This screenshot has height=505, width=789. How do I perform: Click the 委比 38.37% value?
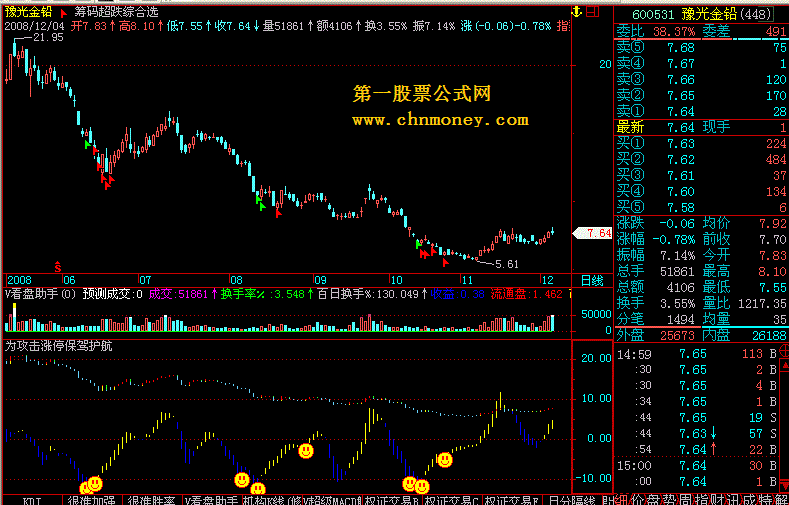(674, 32)
